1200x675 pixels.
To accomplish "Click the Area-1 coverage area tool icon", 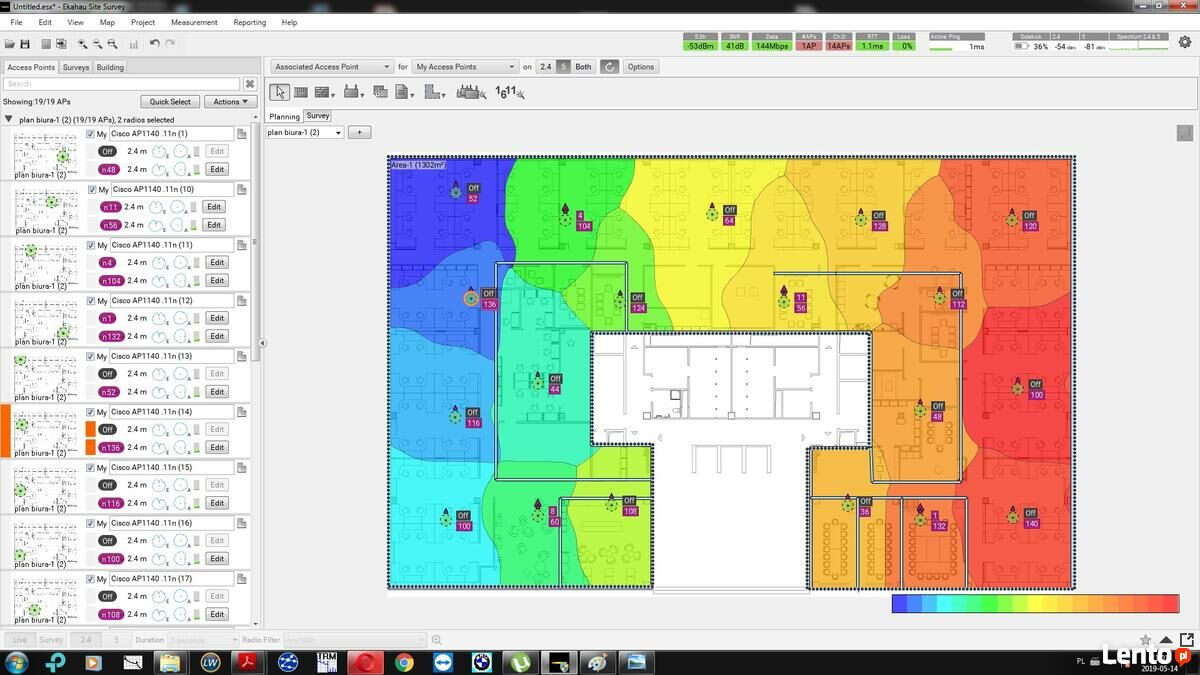I will pos(433,92).
